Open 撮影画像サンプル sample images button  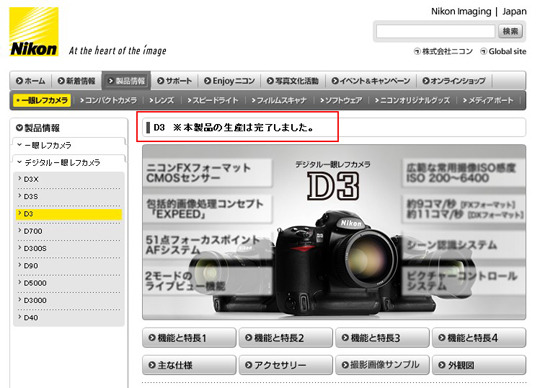[382, 365]
